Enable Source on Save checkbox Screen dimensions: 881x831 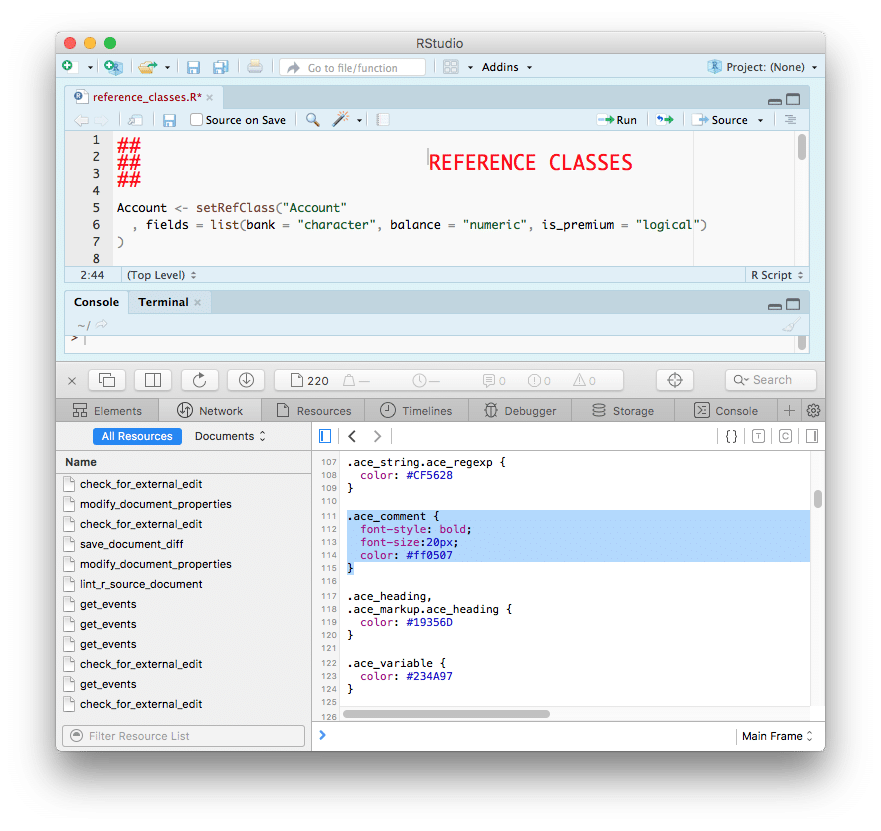point(196,120)
